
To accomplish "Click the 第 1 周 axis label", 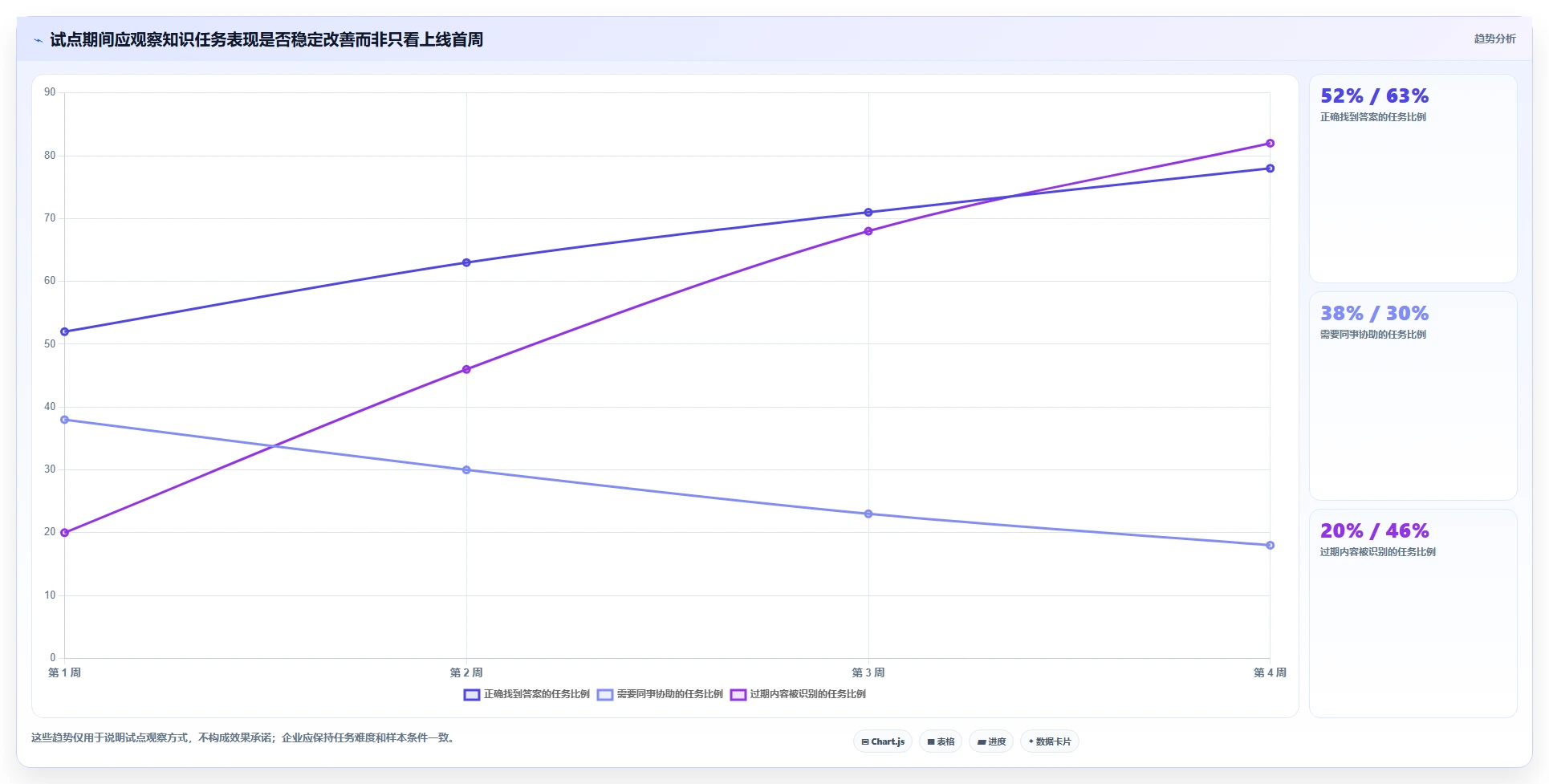I will tap(65, 672).
